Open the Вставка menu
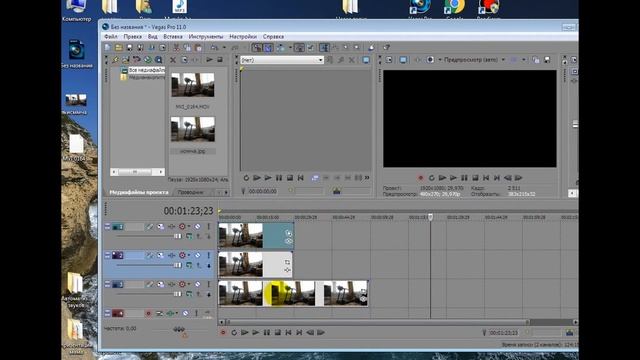 click(173, 36)
